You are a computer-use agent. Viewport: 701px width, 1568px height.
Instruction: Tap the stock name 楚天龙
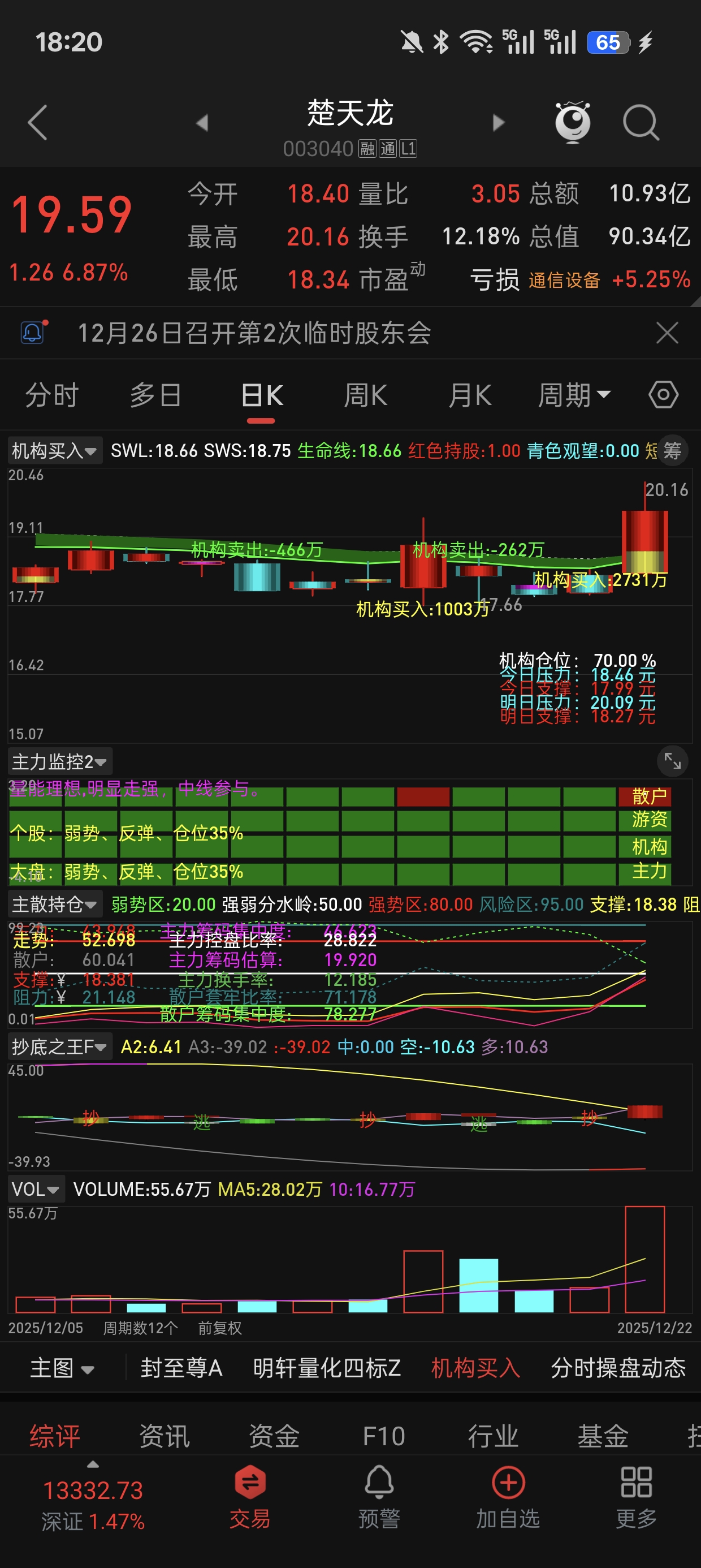(x=350, y=113)
